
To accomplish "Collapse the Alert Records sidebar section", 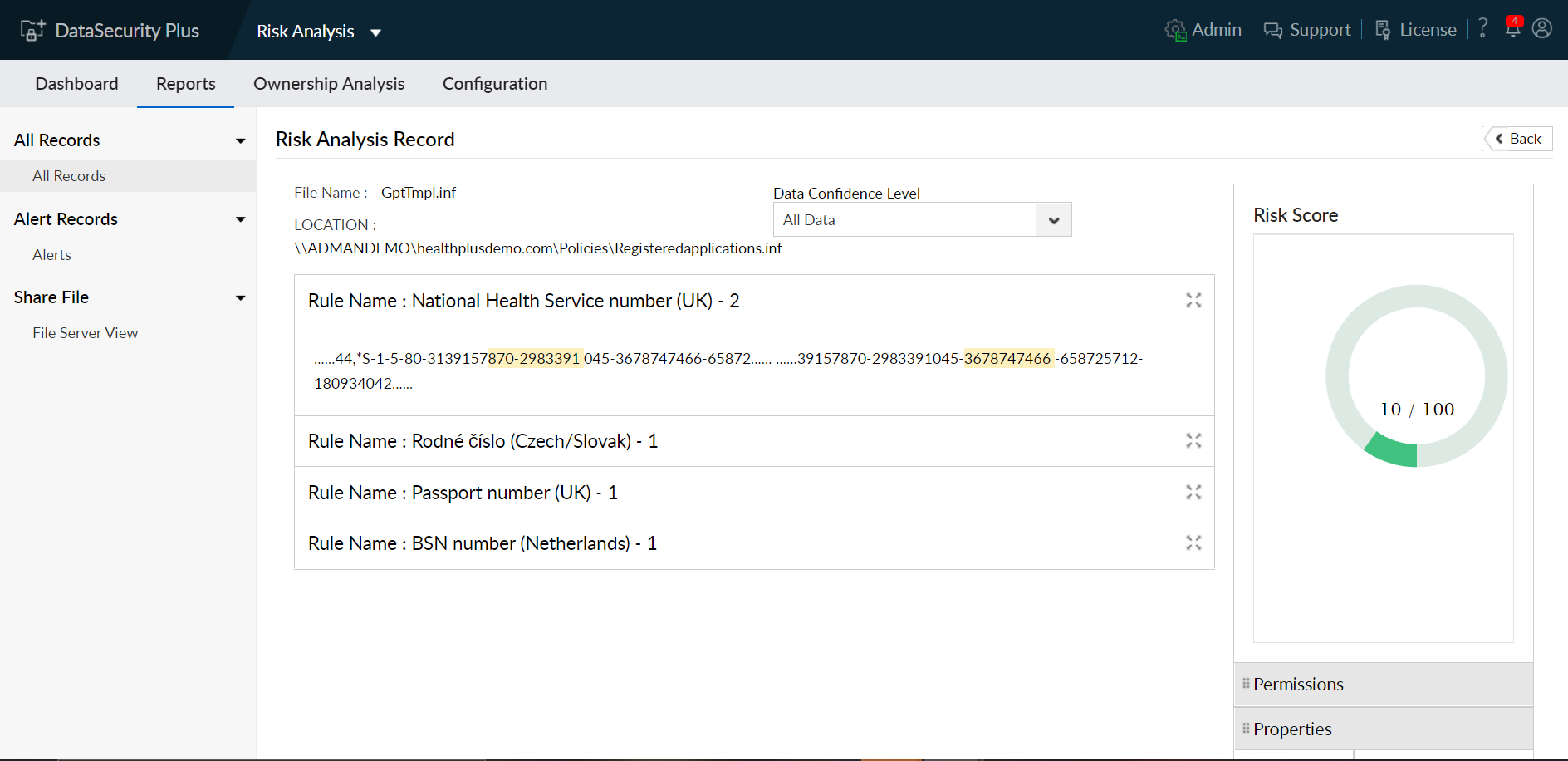I will coord(240,219).
